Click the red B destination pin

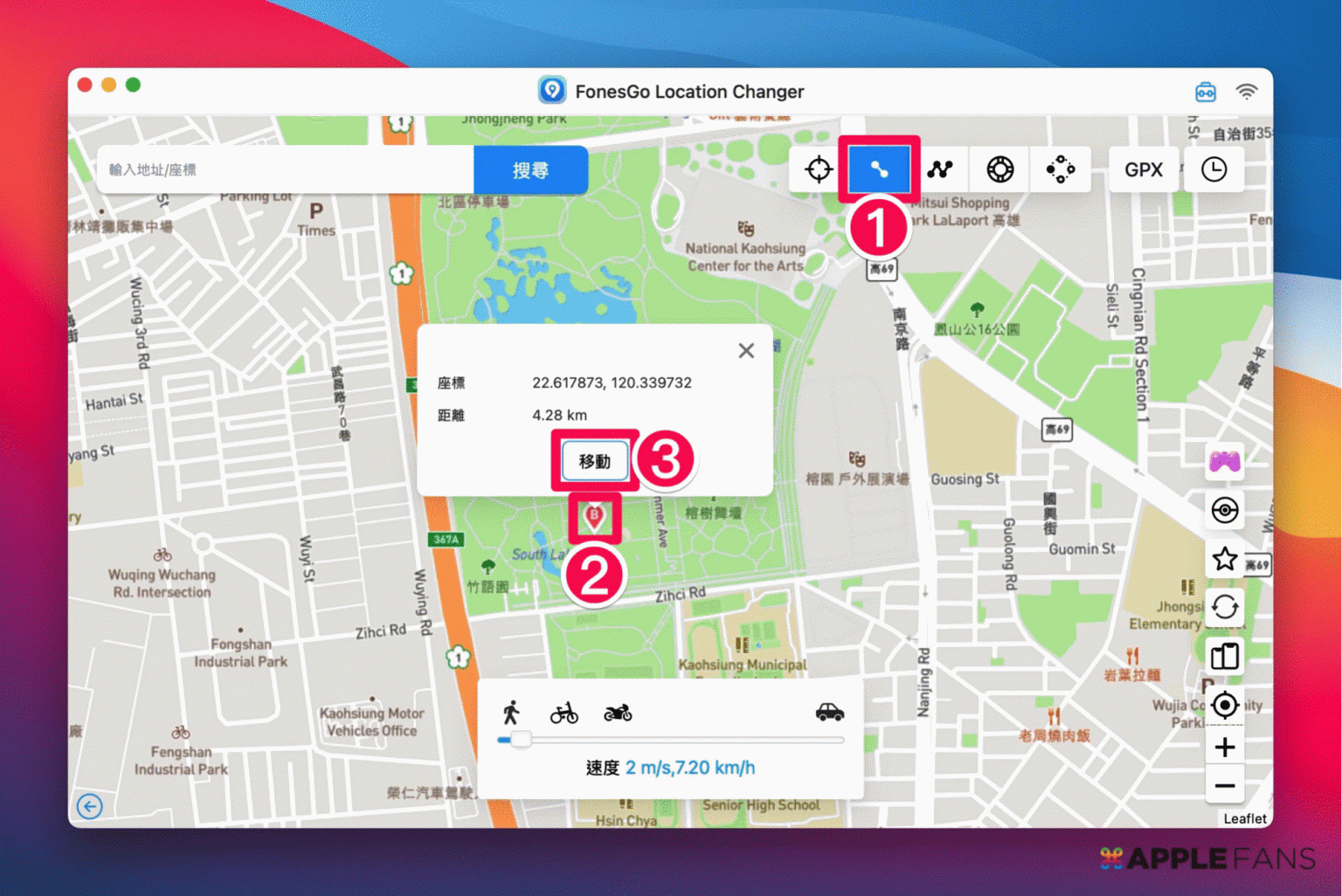594,516
